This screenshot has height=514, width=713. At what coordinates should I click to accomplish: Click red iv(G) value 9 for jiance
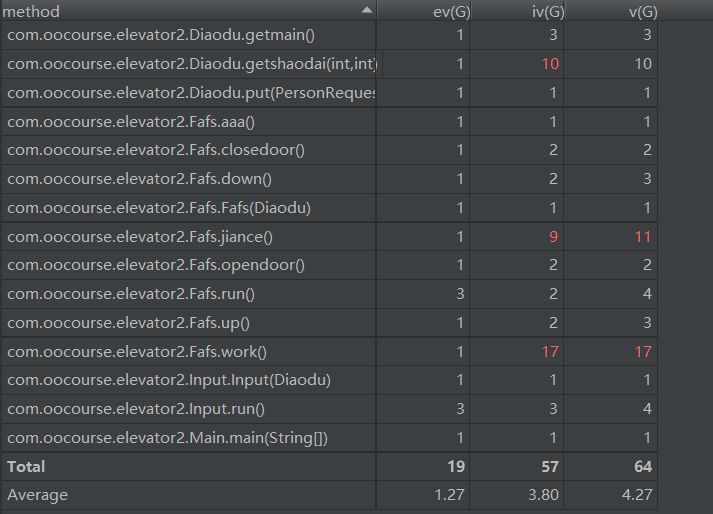(x=553, y=237)
